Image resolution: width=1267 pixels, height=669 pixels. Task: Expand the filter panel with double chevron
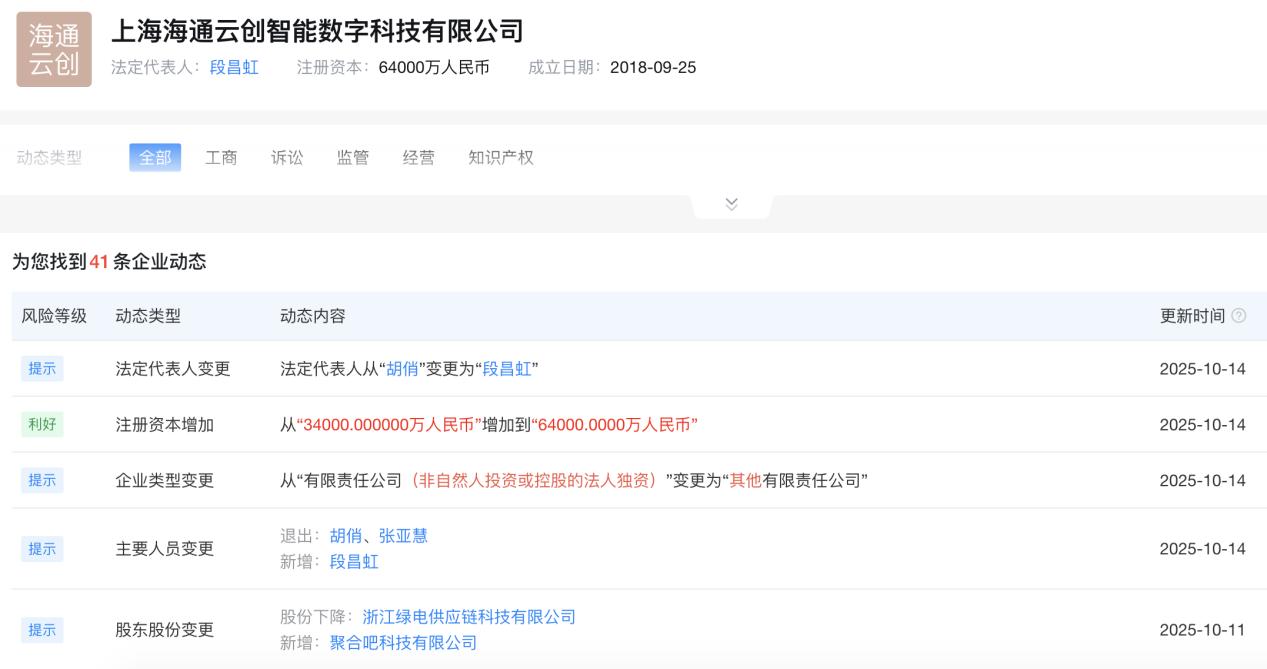(731, 204)
